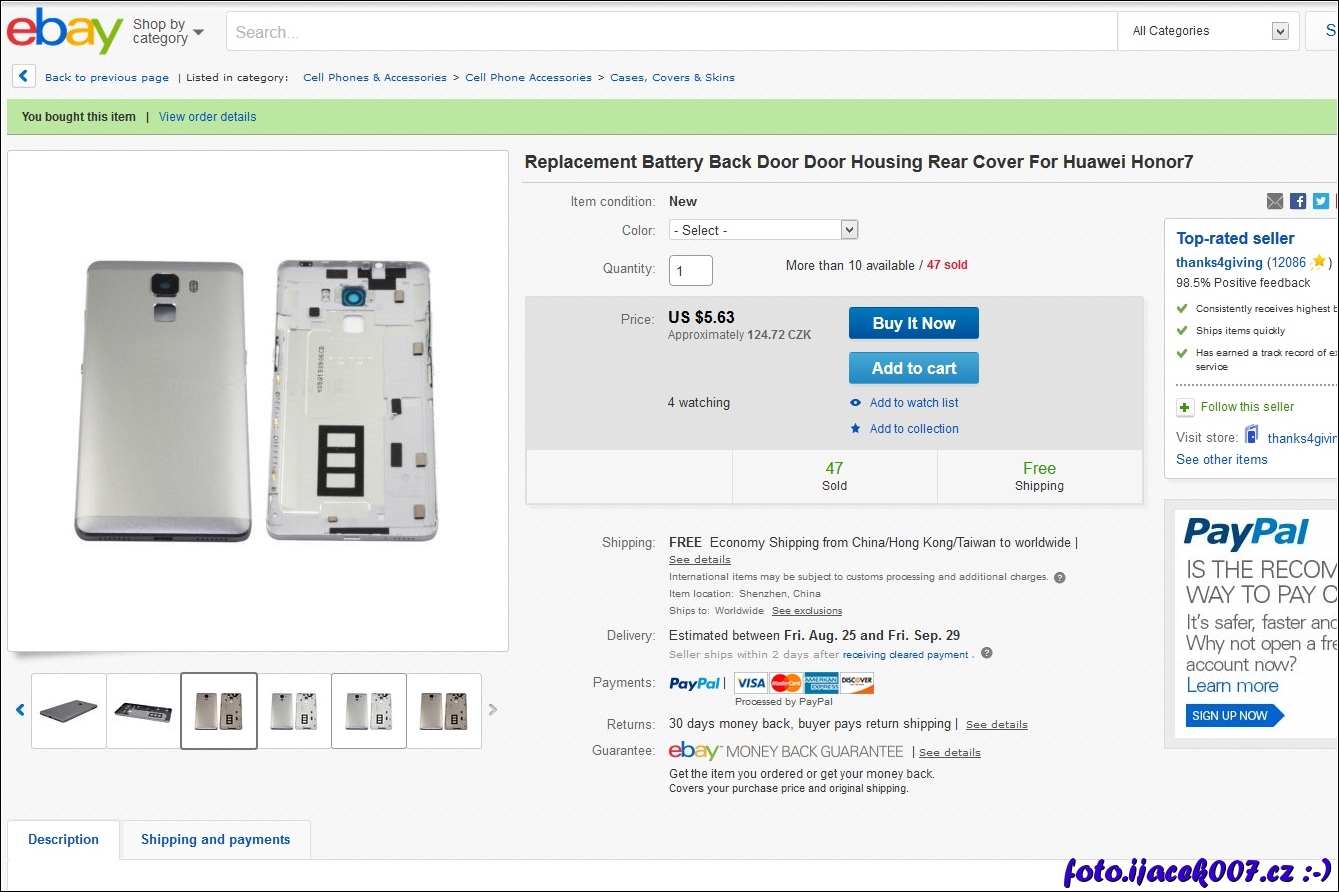Open the Color select dropdown
1339x892 pixels.
(763, 230)
